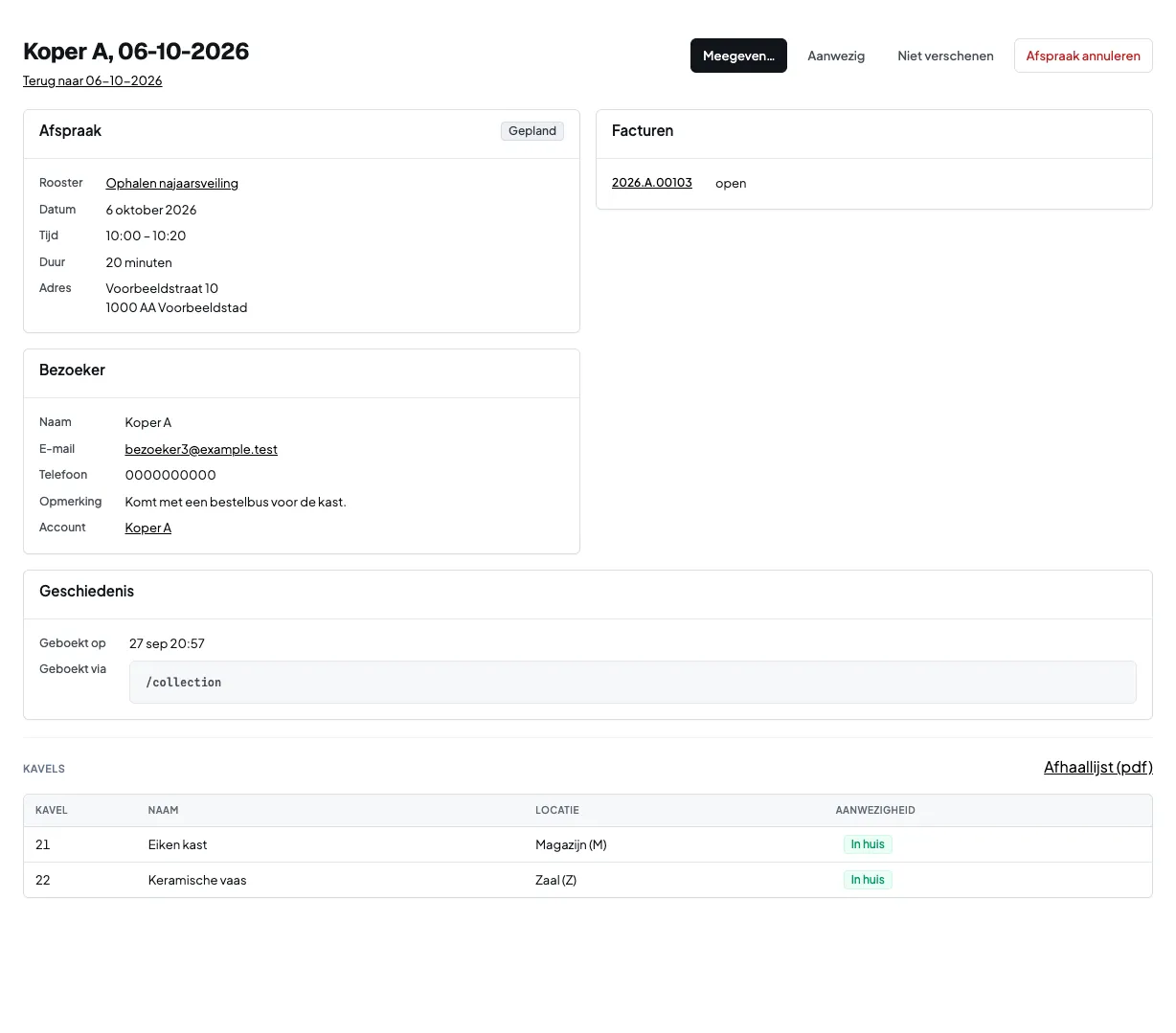Screen dimensions: 1176x1033
Task: Click the Zaal (Z) location cell
Action: 555,880
